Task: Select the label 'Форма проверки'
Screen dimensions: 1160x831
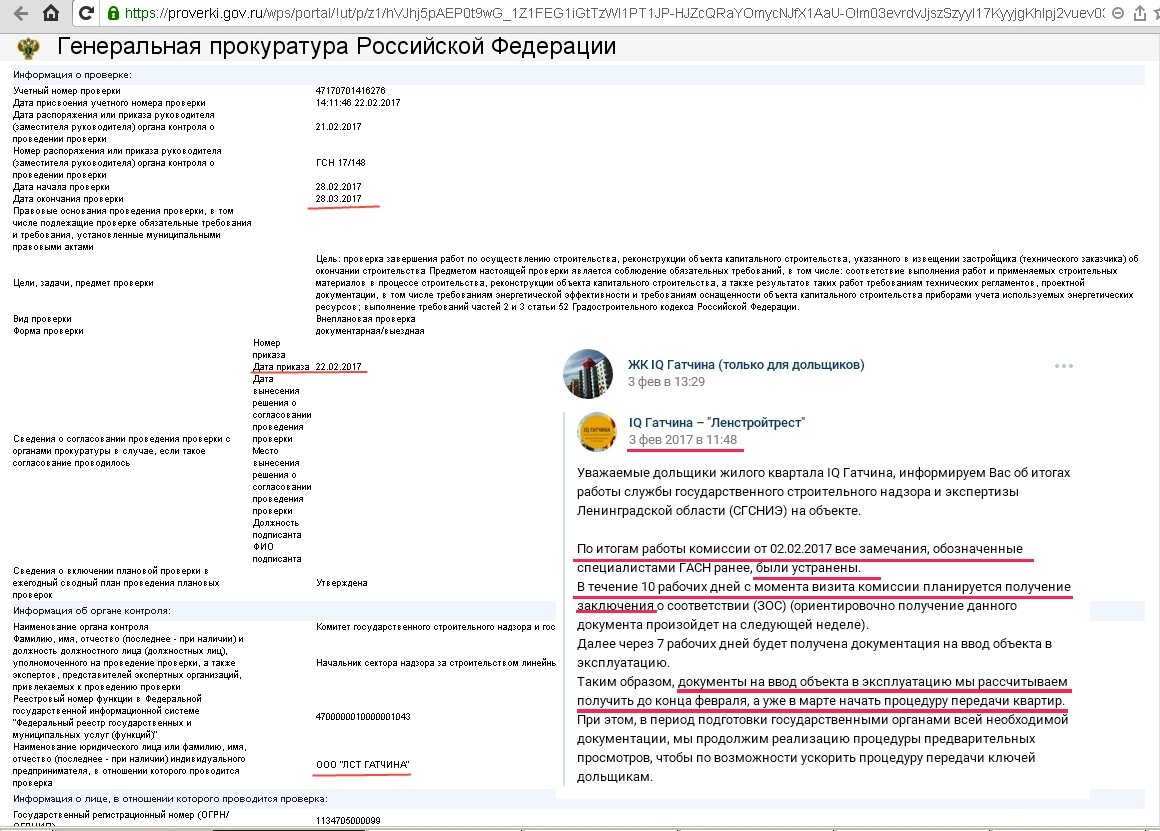Action: tap(48, 331)
